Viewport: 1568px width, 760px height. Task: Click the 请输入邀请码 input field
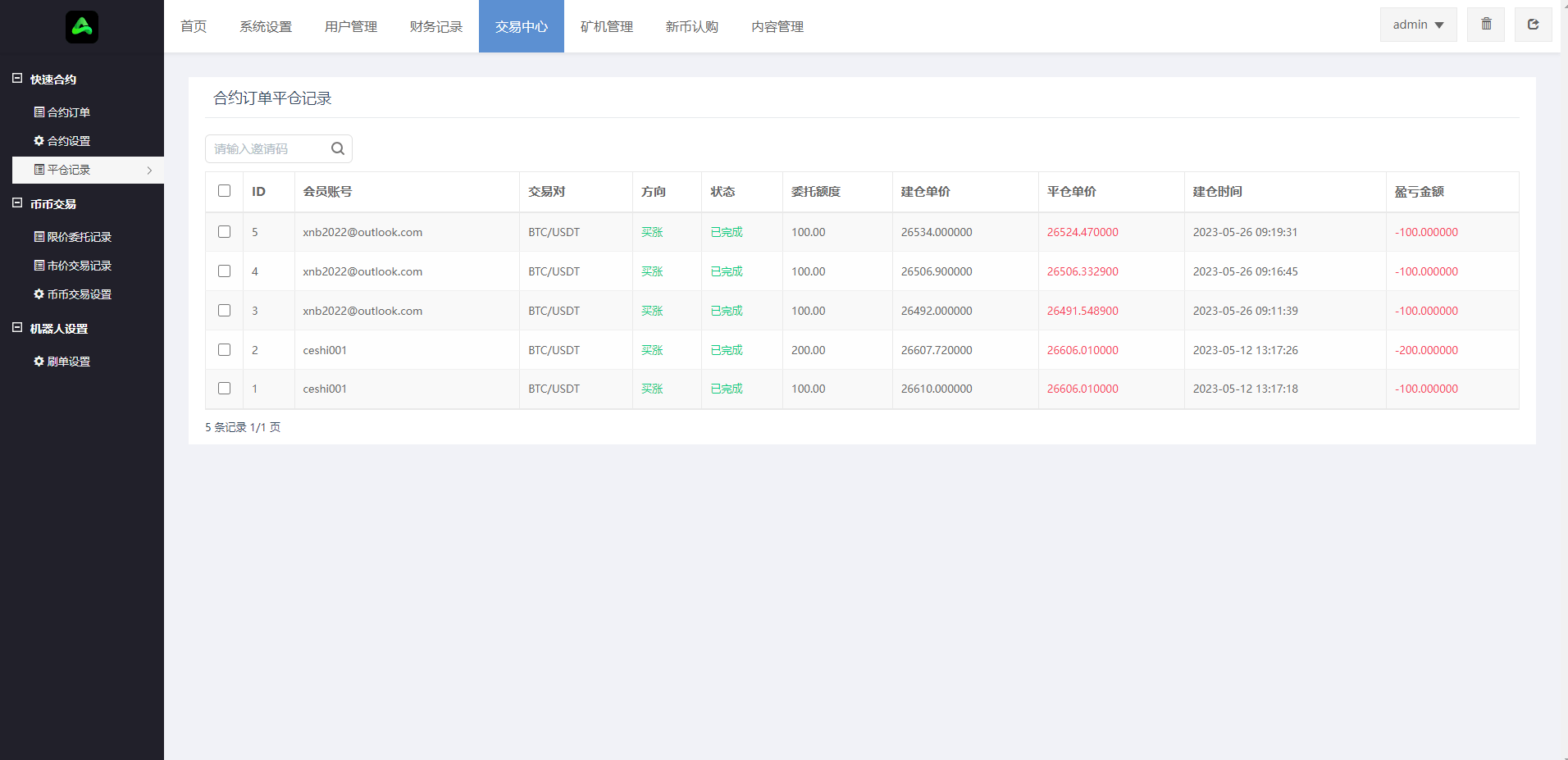[x=267, y=148]
